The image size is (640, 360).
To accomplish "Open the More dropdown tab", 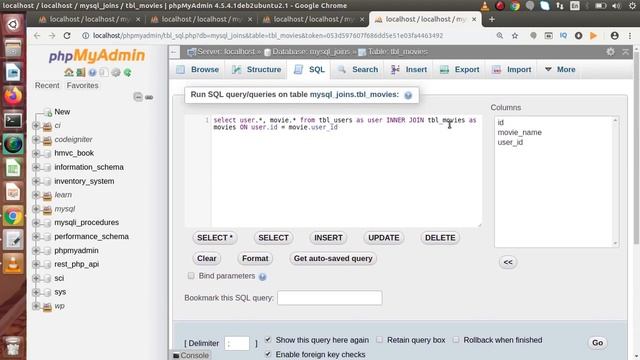I will (x=560, y=69).
